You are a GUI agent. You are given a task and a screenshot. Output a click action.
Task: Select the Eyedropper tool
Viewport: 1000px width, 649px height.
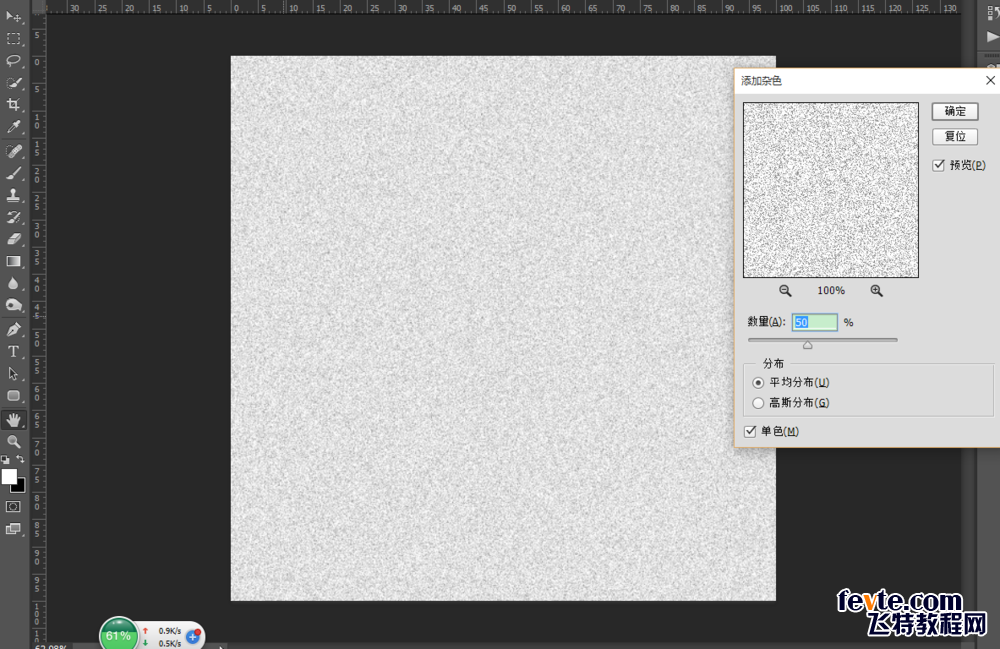click(13, 127)
